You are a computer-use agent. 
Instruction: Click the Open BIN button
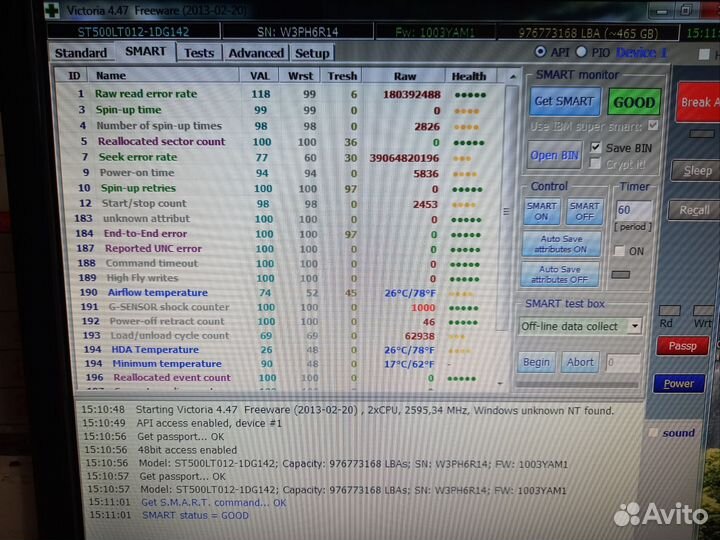click(557, 155)
